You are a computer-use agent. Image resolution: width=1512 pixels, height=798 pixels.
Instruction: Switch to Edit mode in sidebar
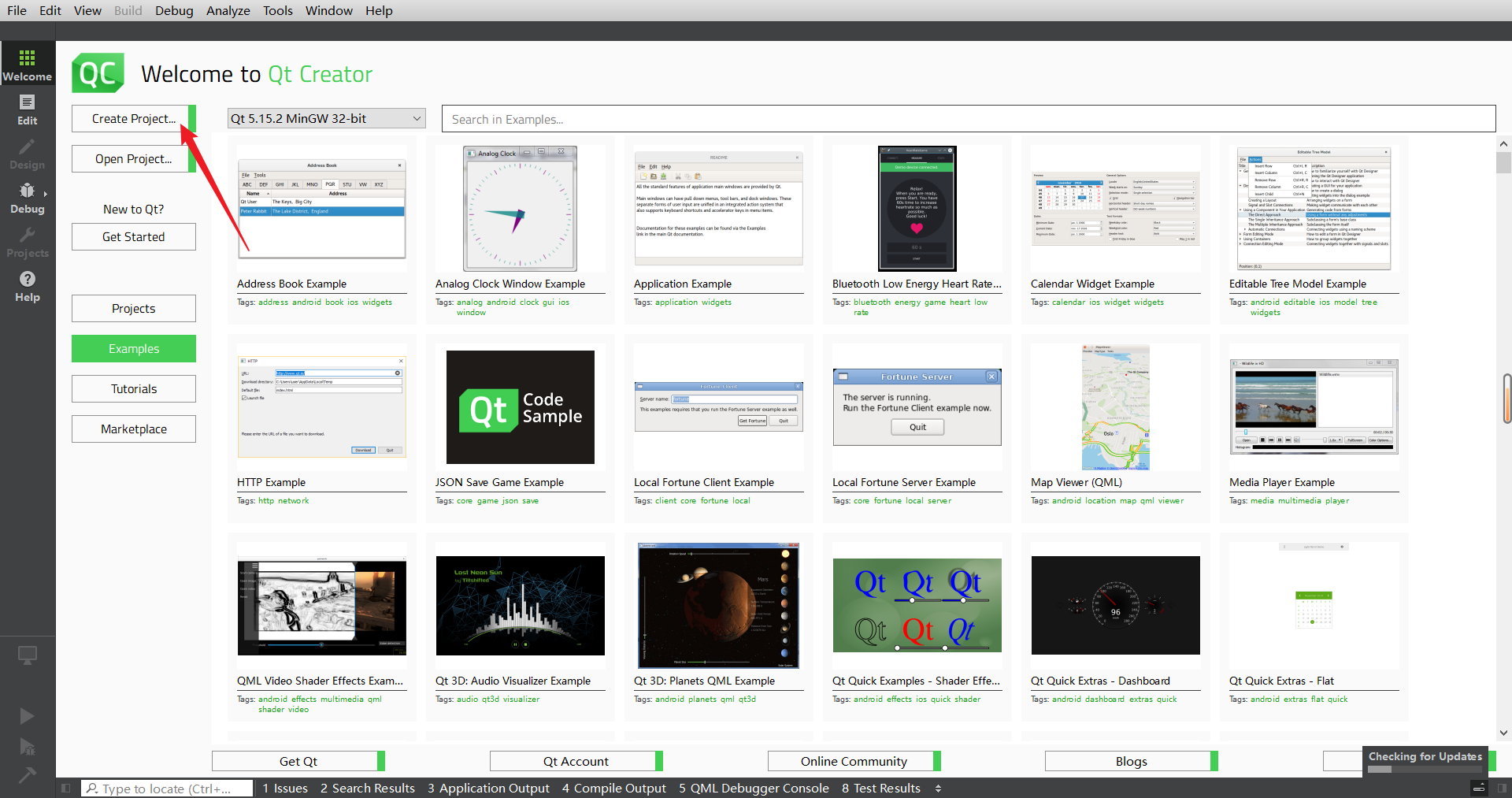tap(28, 109)
